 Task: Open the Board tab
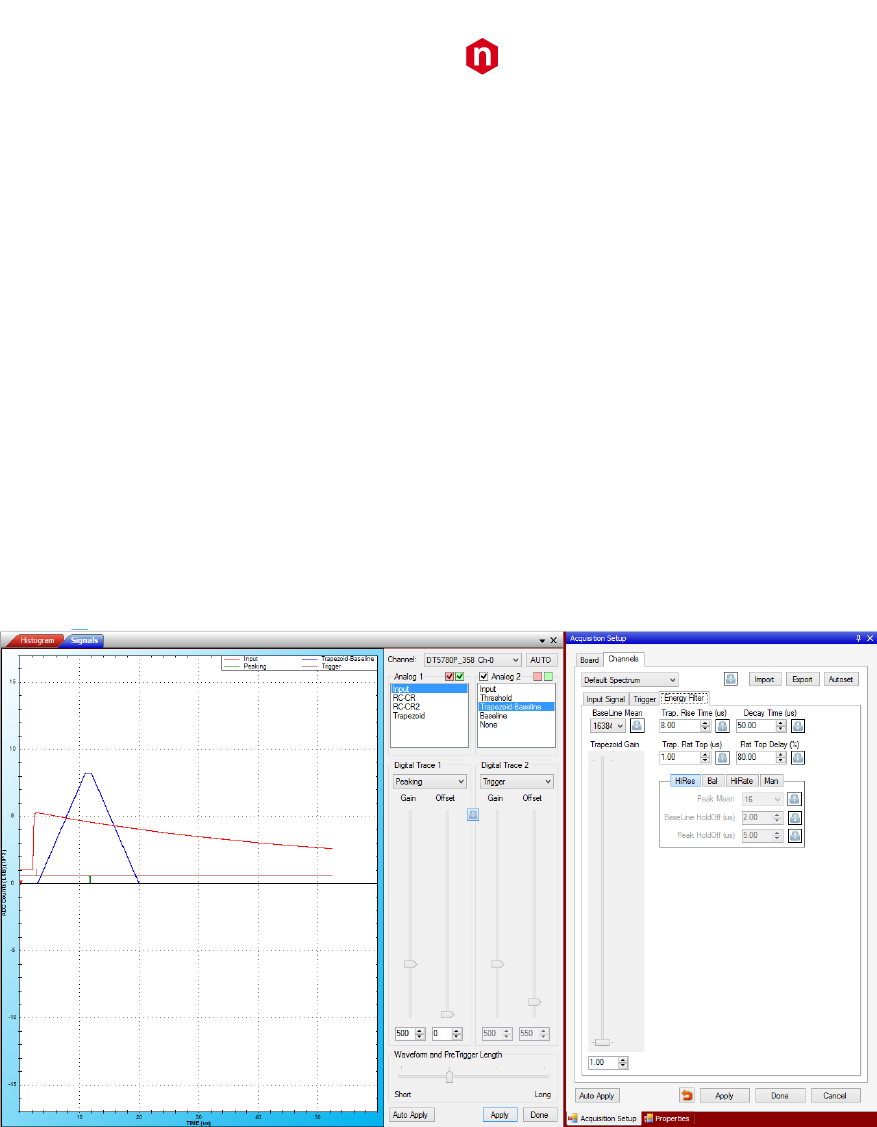pos(589,660)
